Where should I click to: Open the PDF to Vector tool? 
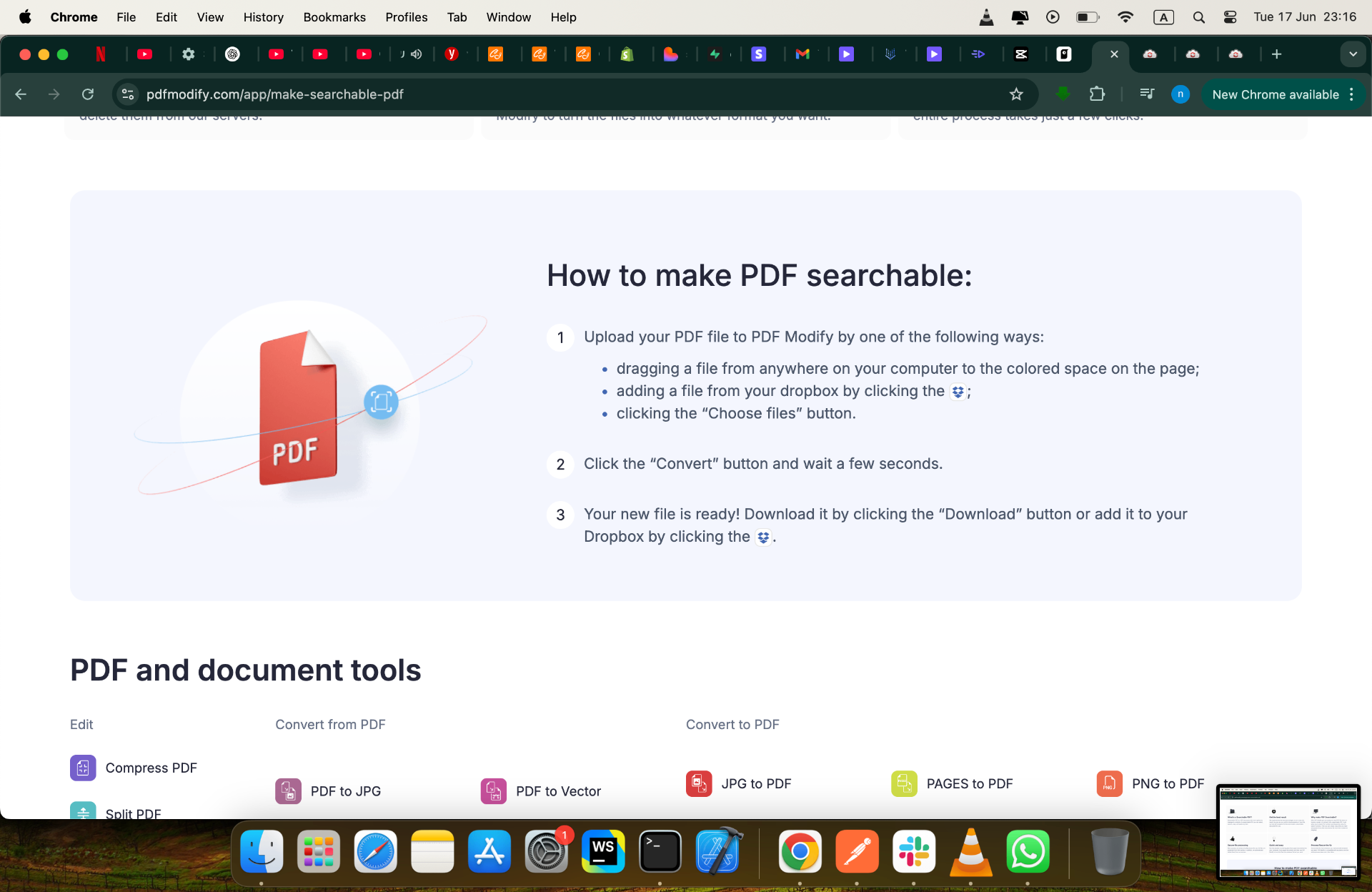tap(541, 791)
